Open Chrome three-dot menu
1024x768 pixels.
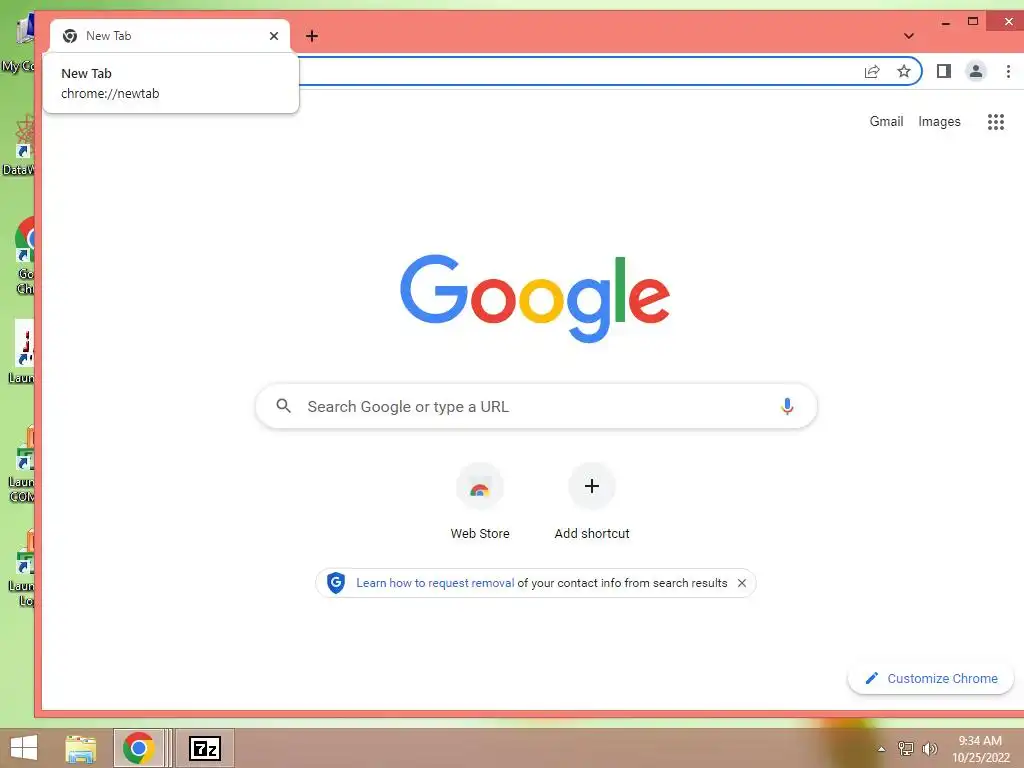pos(1008,71)
